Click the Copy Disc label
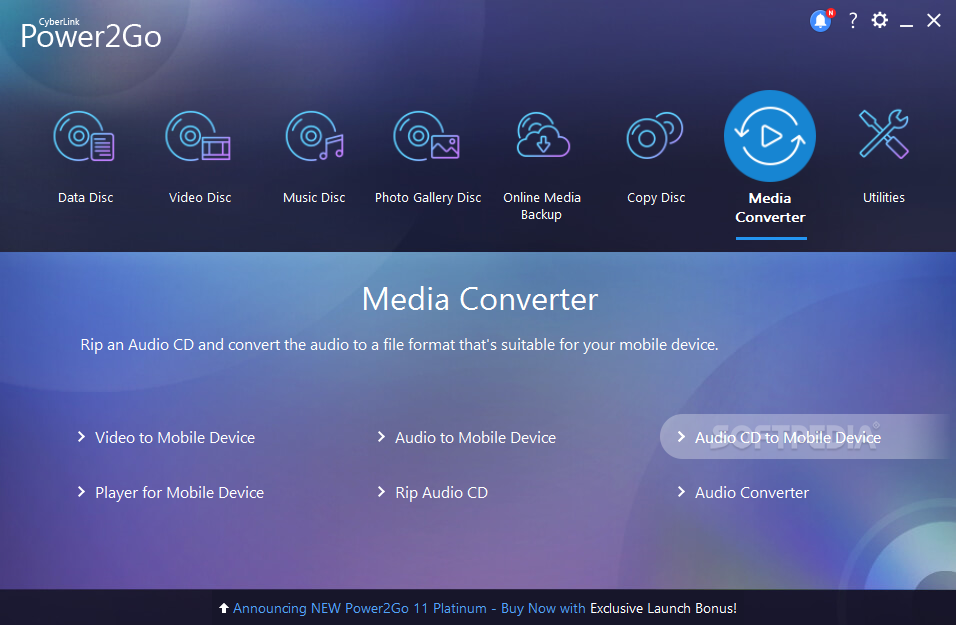 656,198
